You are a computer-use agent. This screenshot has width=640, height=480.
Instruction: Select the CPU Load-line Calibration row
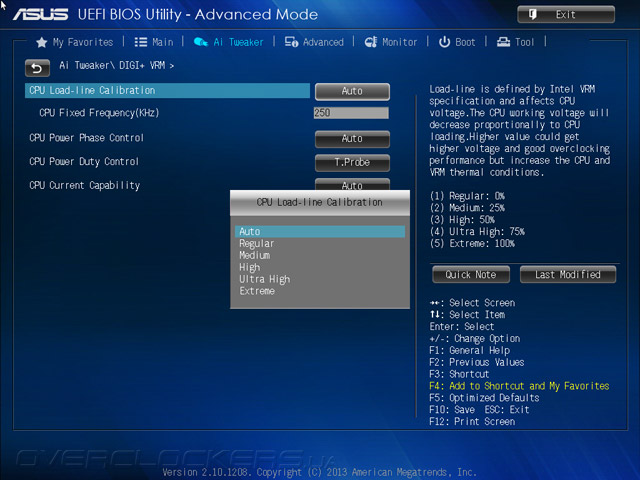tap(167, 91)
